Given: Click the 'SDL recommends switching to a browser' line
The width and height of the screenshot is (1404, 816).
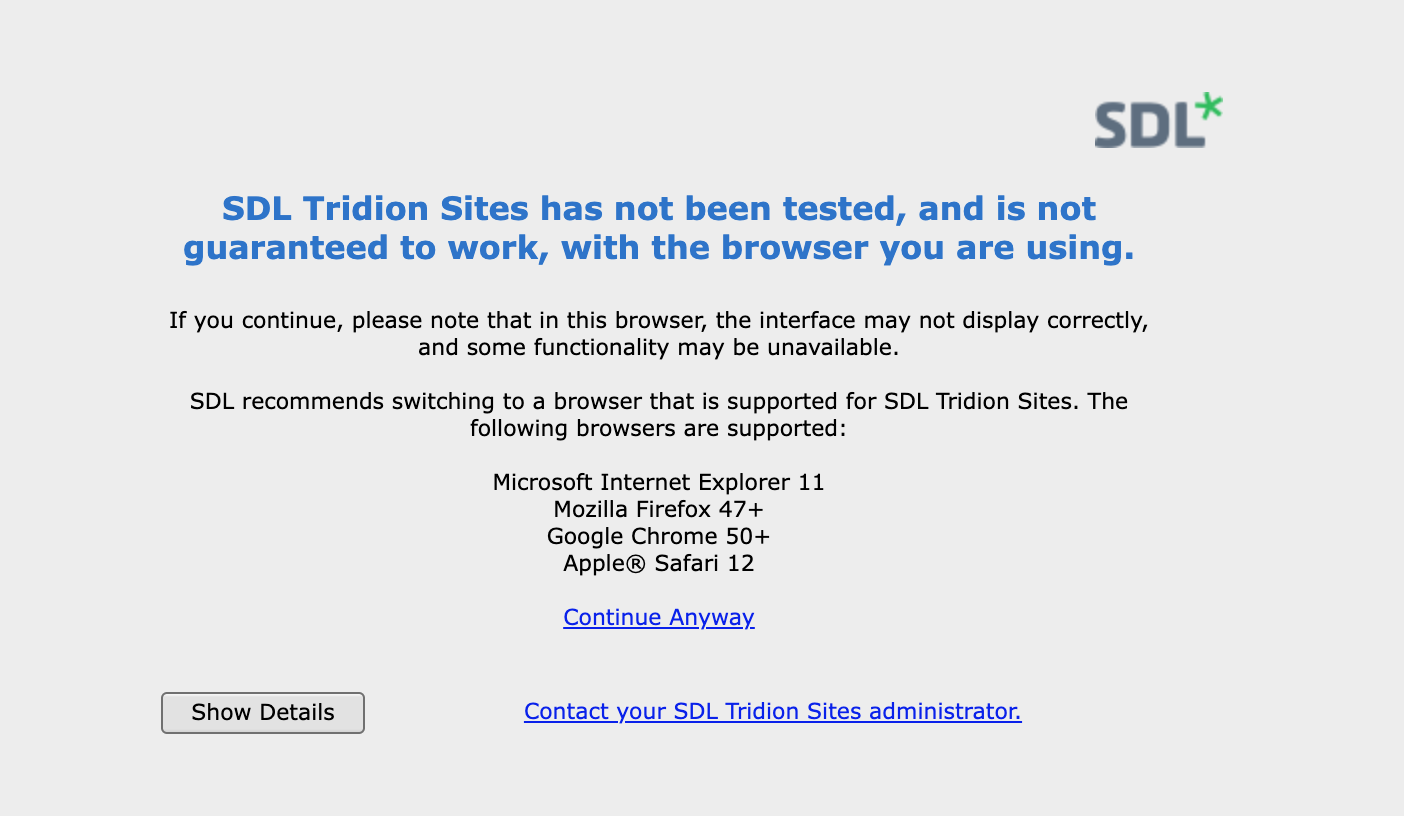Looking at the screenshot, I should coord(659,402).
